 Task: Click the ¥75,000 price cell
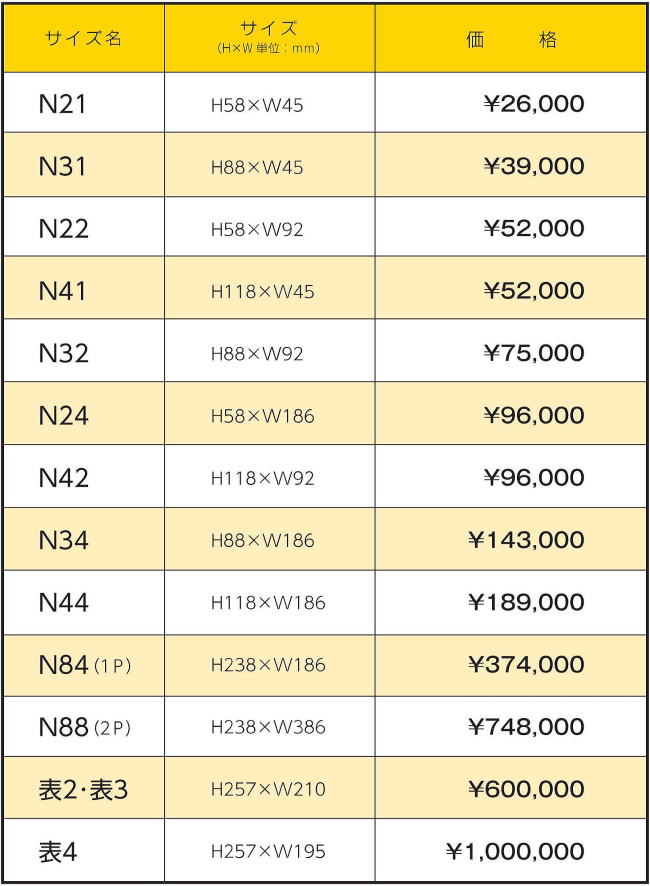point(533,353)
